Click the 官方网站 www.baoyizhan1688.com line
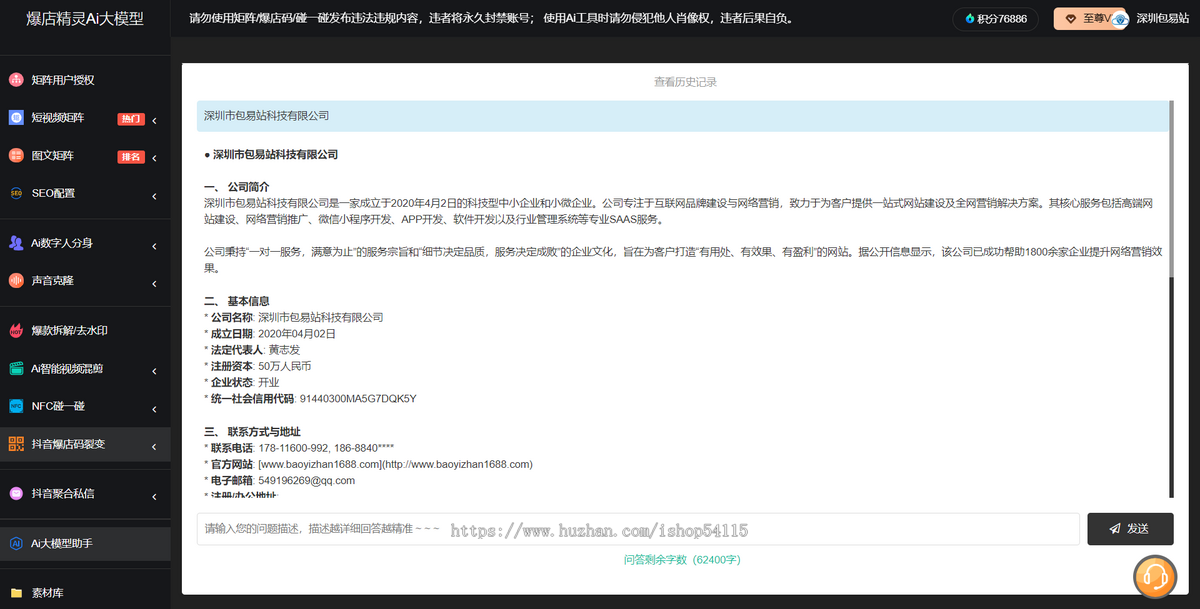This screenshot has width=1200, height=609. click(x=368, y=464)
